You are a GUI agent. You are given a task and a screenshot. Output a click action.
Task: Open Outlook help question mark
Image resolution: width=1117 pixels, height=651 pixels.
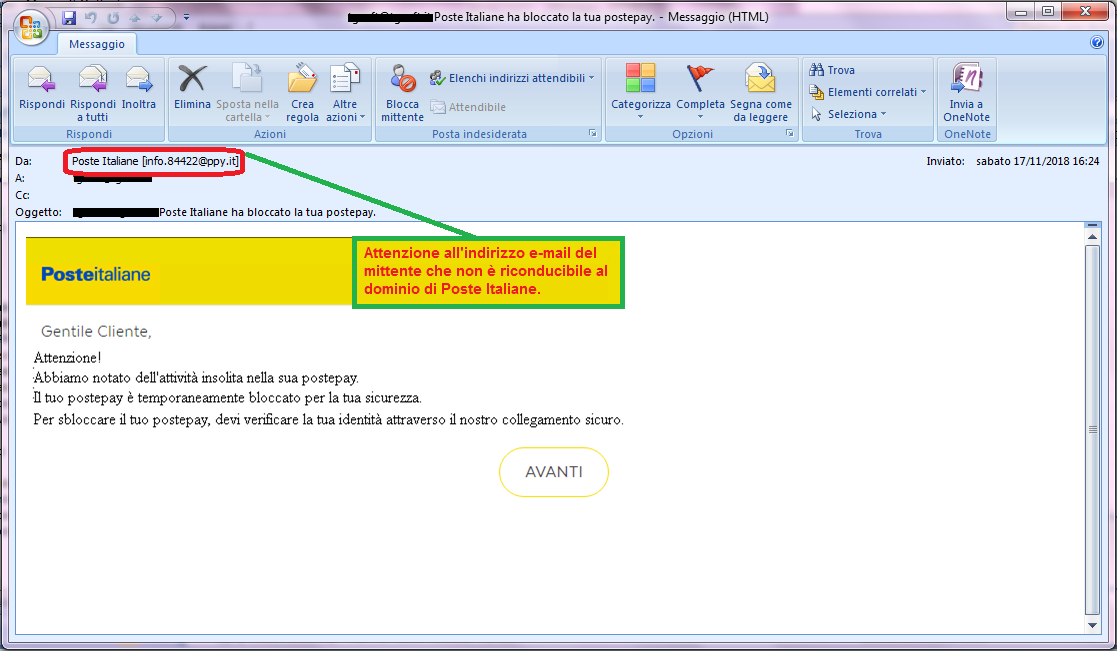pos(1097,42)
